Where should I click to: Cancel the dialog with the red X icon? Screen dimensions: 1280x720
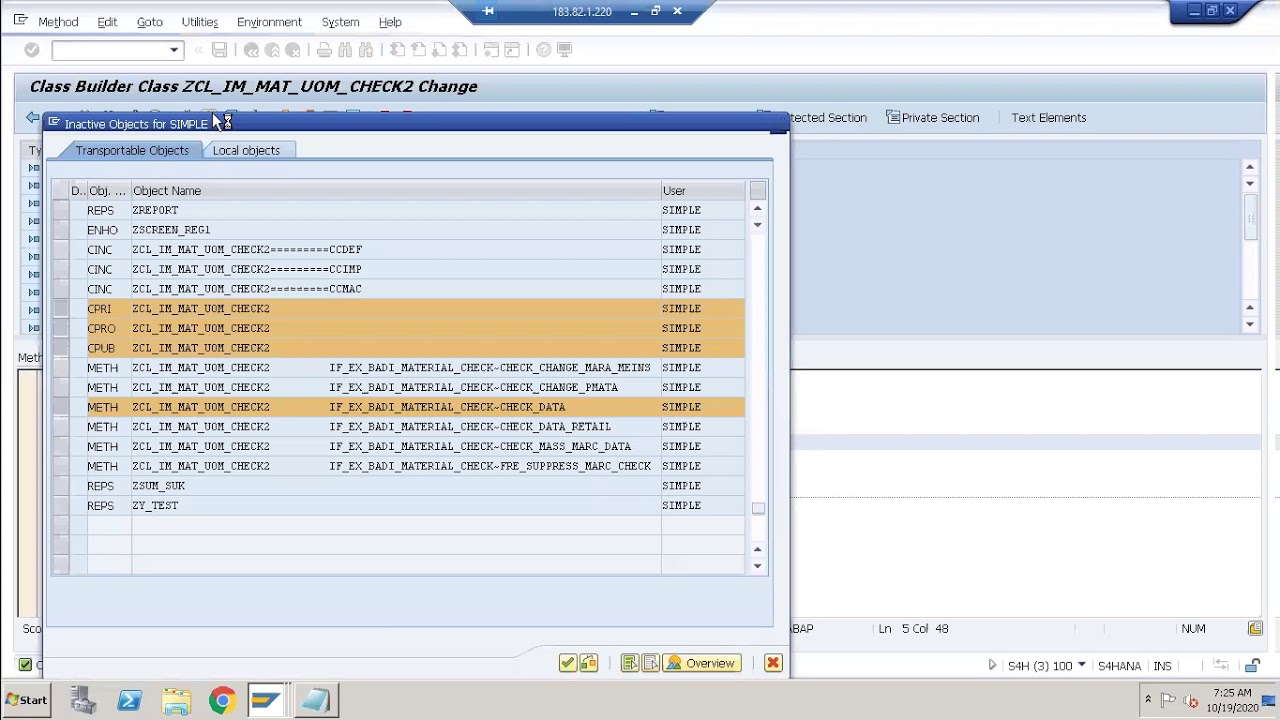(x=772, y=663)
